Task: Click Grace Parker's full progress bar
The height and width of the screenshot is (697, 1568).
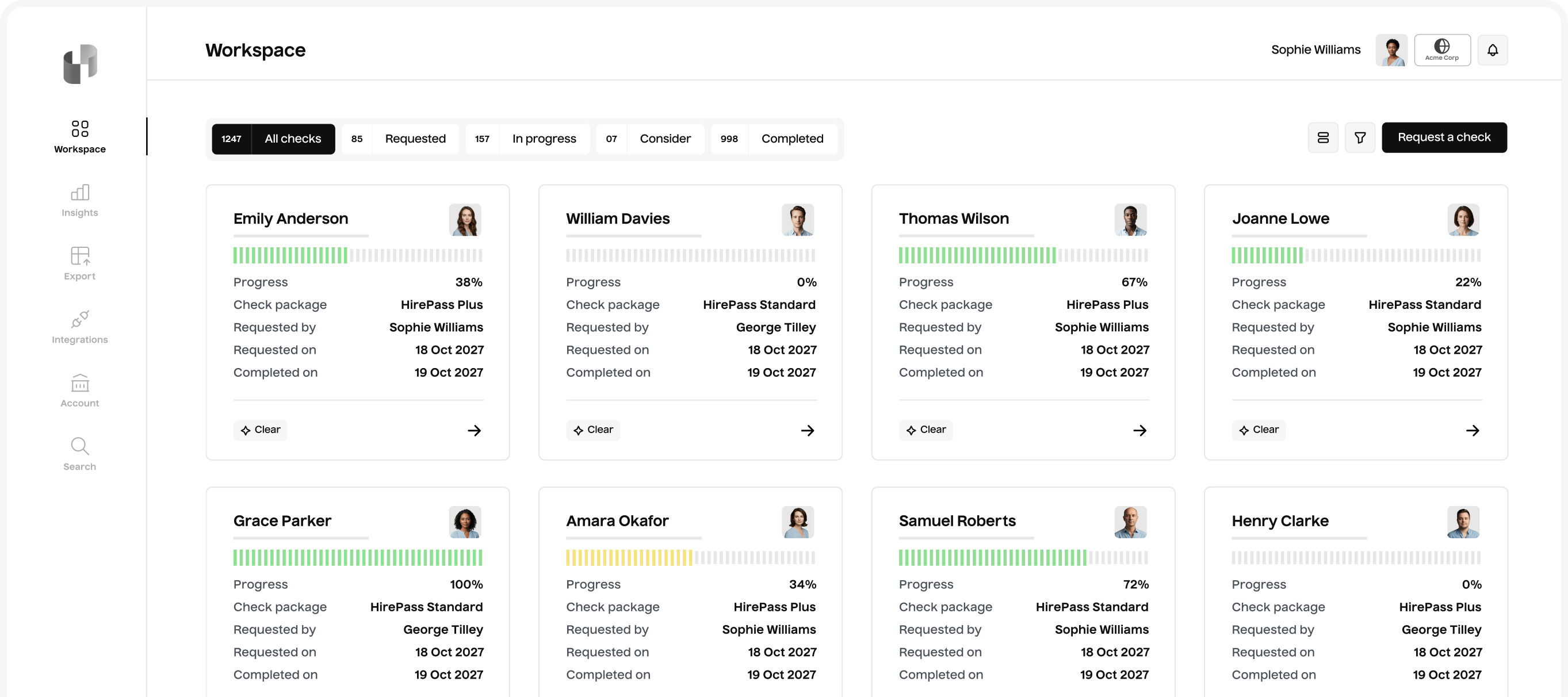Action: coord(358,558)
